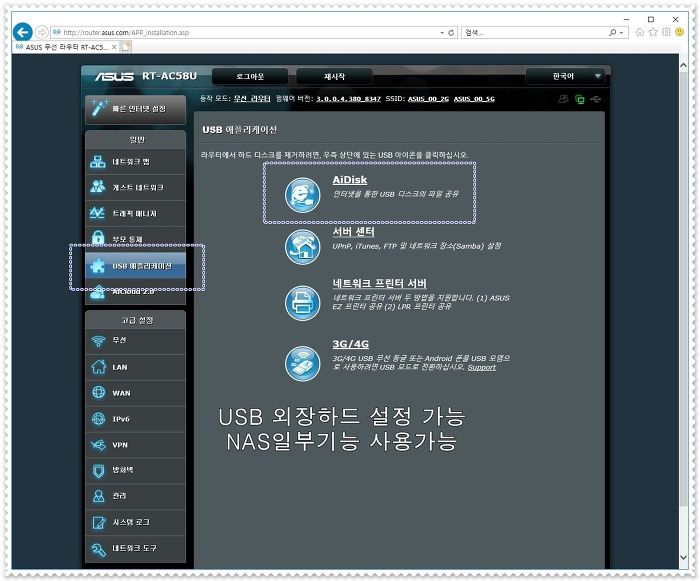Click the guest network users status icon
Viewport: 700px width, 581px height.
point(563,99)
